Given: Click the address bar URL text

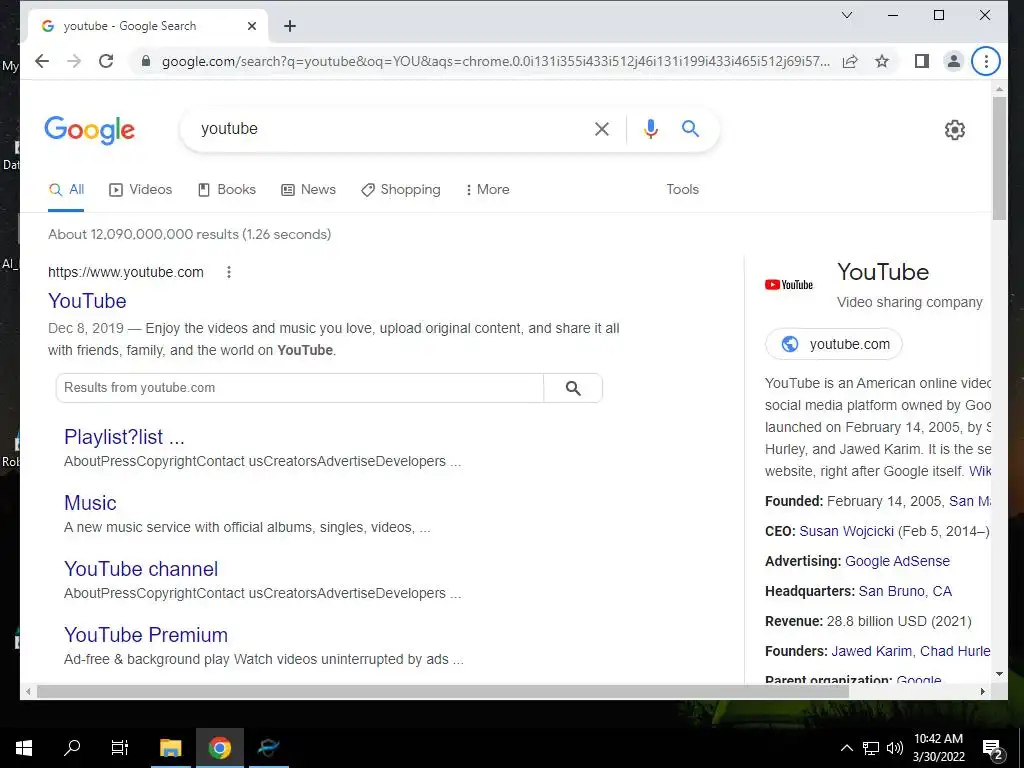Looking at the screenshot, I should pyautogui.click(x=496, y=61).
